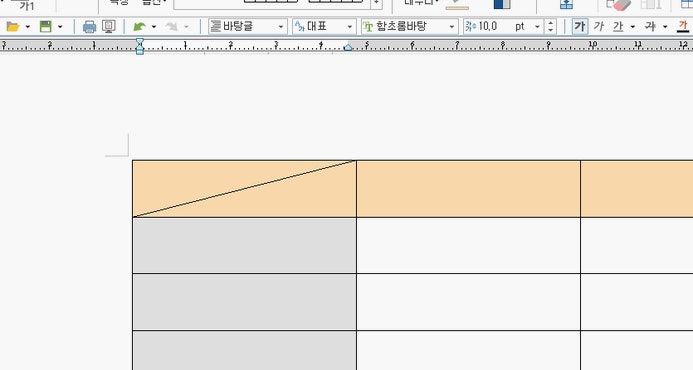Viewport: 693px width, 370px height.
Task: Click the Print icon
Action: coord(89,27)
